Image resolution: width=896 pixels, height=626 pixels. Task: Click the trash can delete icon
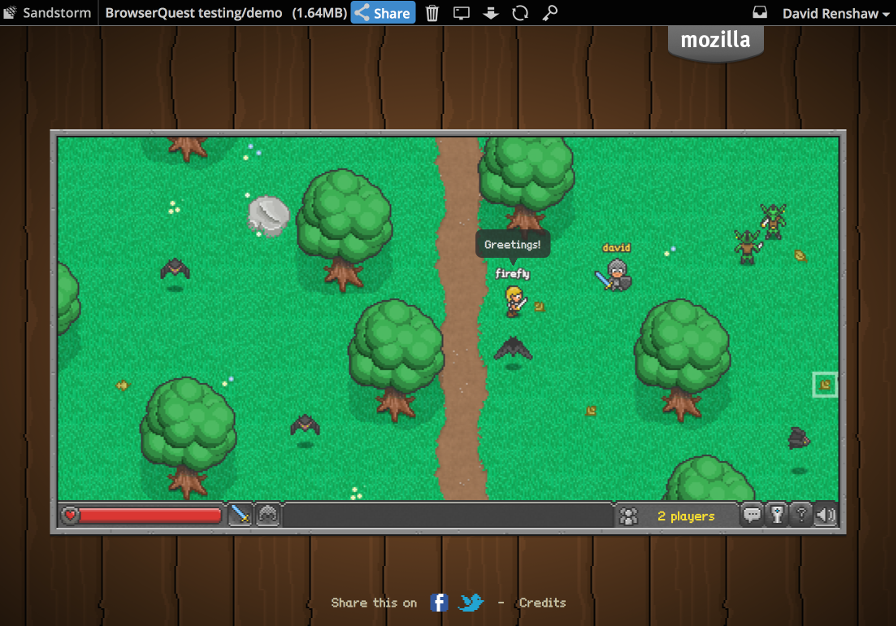[x=432, y=13]
